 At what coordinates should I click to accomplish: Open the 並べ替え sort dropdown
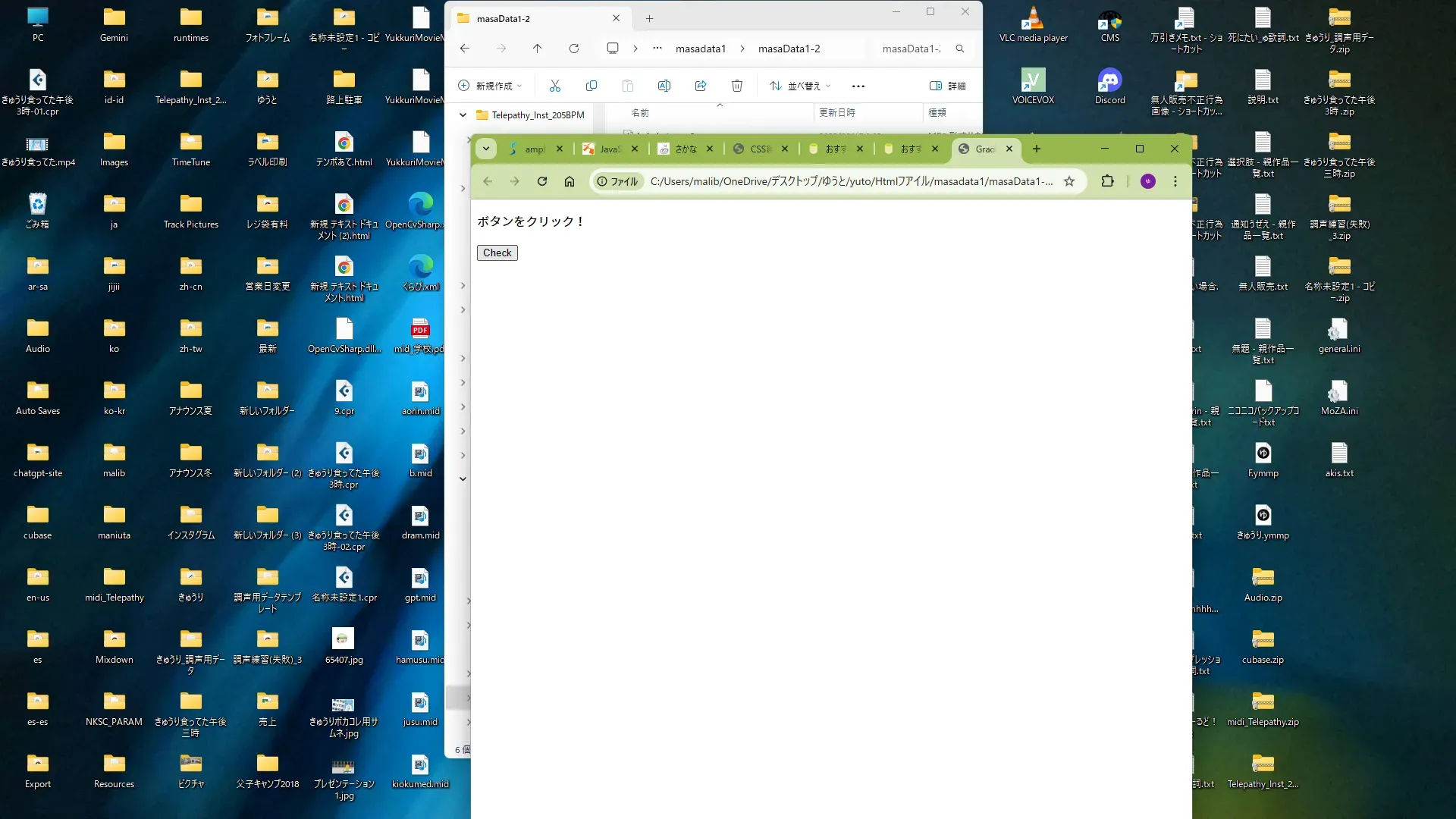(x=800, y=86)
